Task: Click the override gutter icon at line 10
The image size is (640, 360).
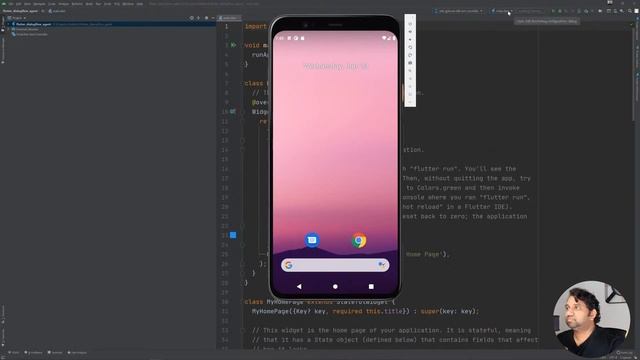Action: click(233, 111)
